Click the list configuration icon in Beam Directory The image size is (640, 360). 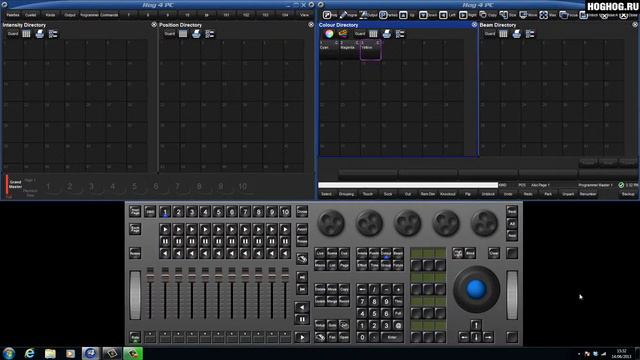pyautogui.click(x=530, y=34)
